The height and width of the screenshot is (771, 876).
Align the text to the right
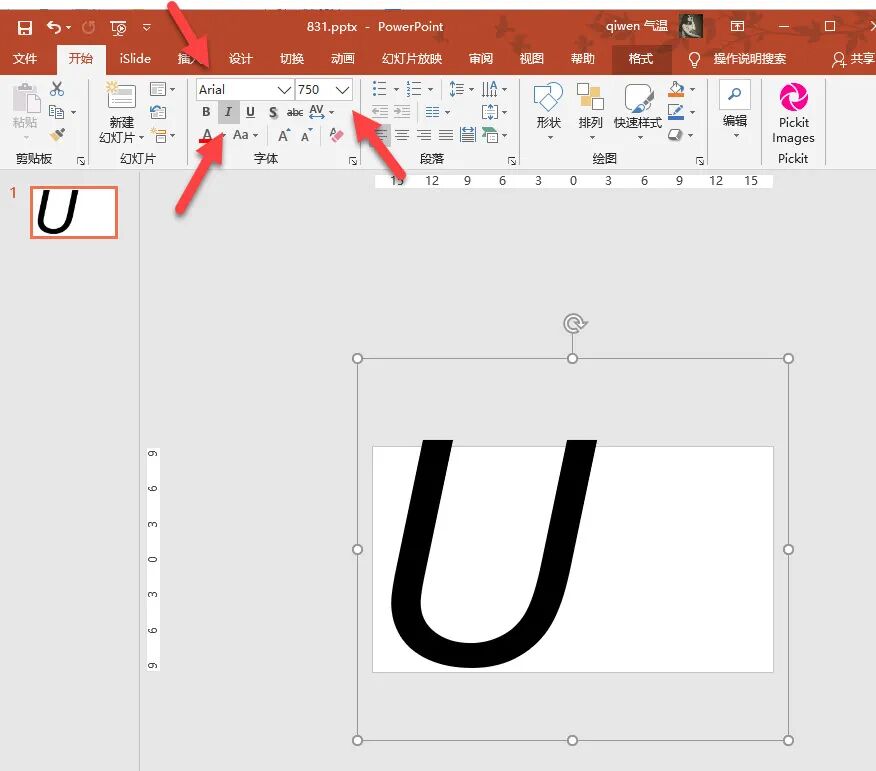tap(424, 135)
